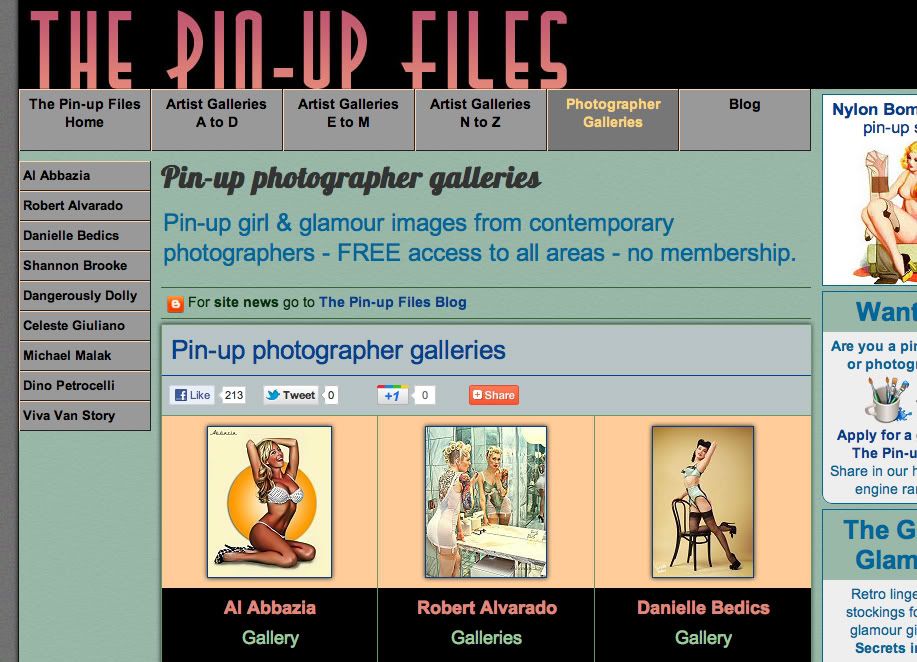Click the Blogger icon beside site news

coord(175,304)
